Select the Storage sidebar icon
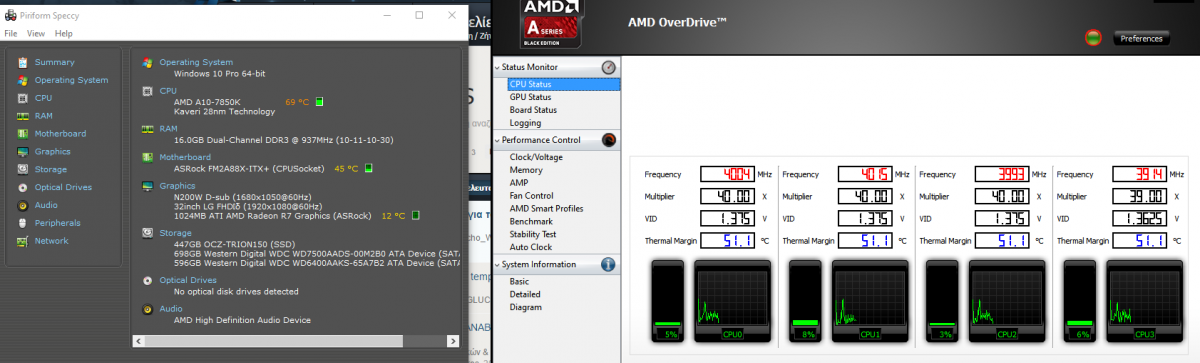 pos(22,170)
